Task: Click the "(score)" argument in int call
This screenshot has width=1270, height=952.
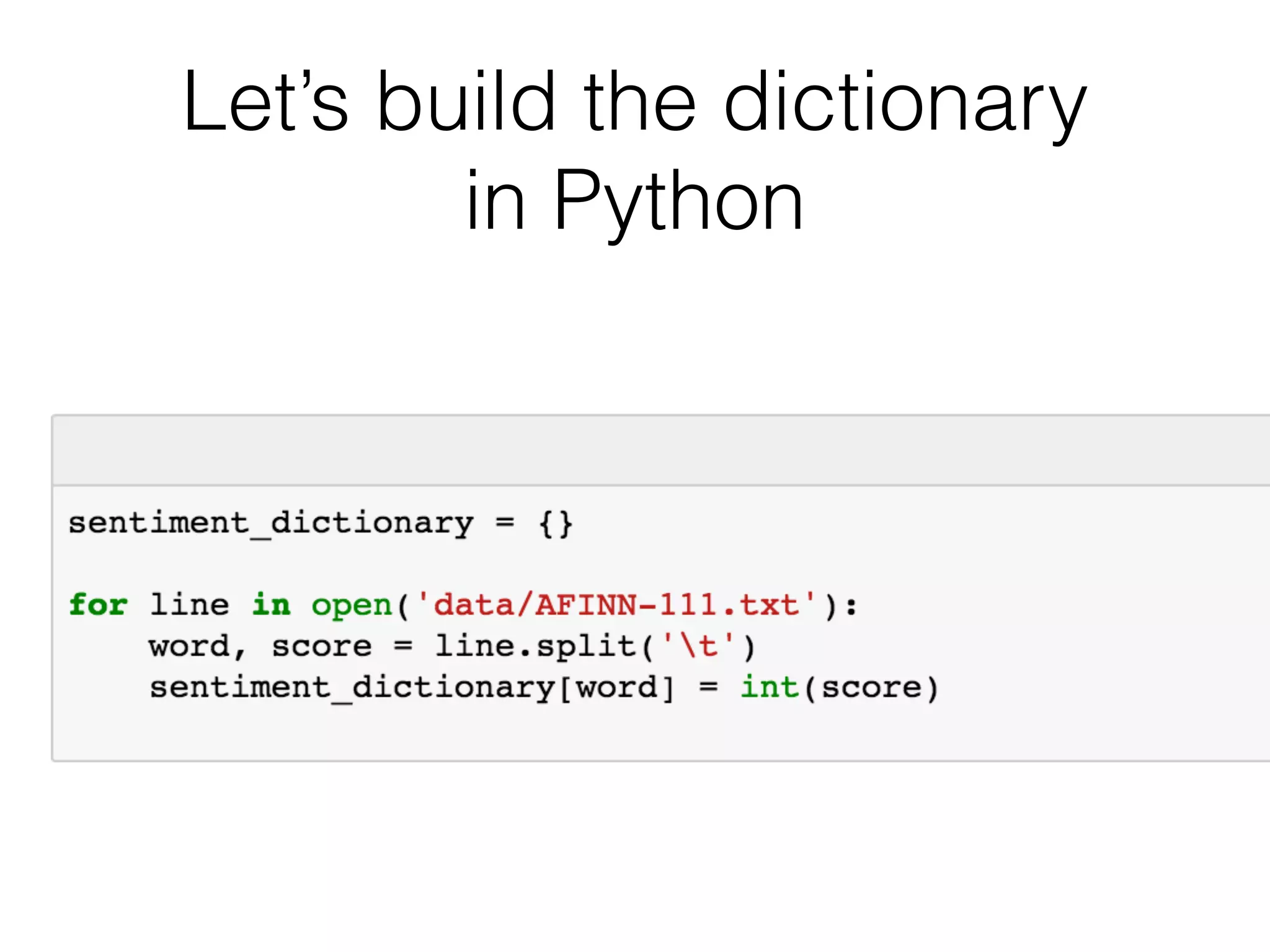Action: click(872, 687)
